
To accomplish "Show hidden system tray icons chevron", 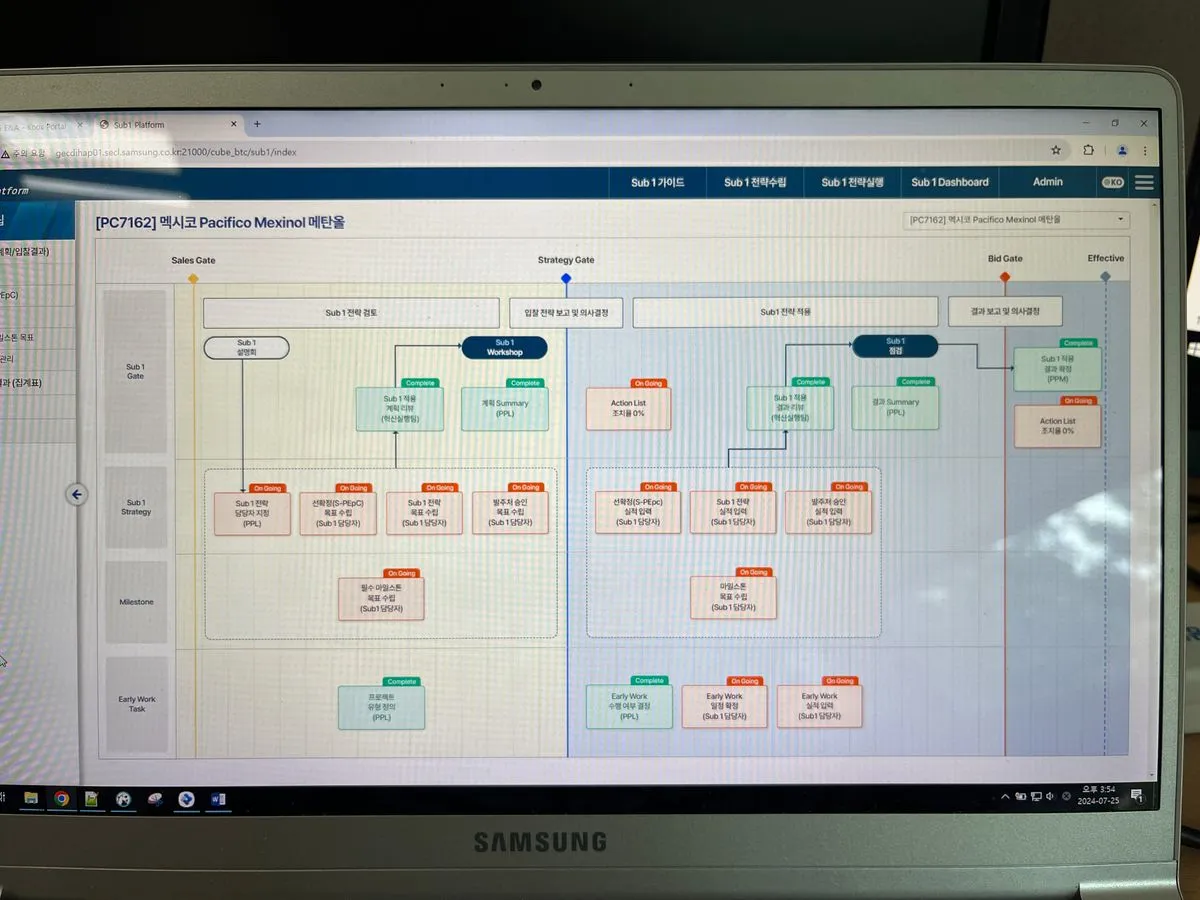I will click(x=1005, y=797).
